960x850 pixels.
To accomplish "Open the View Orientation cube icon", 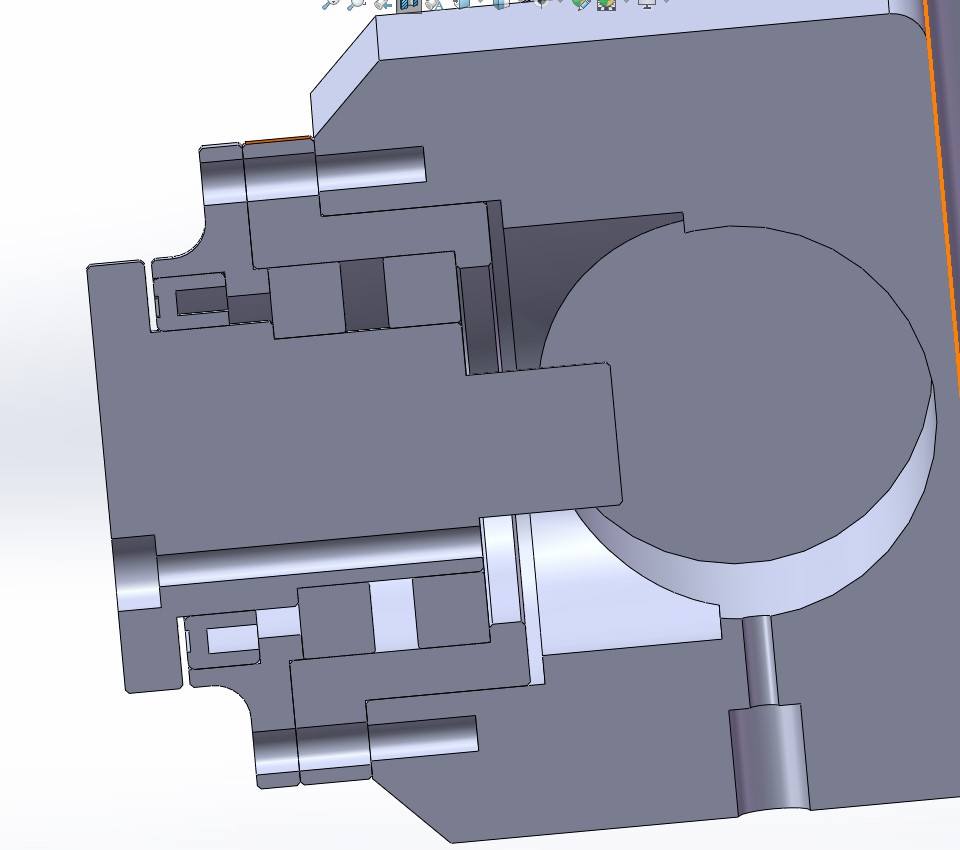I will (462, 4).
